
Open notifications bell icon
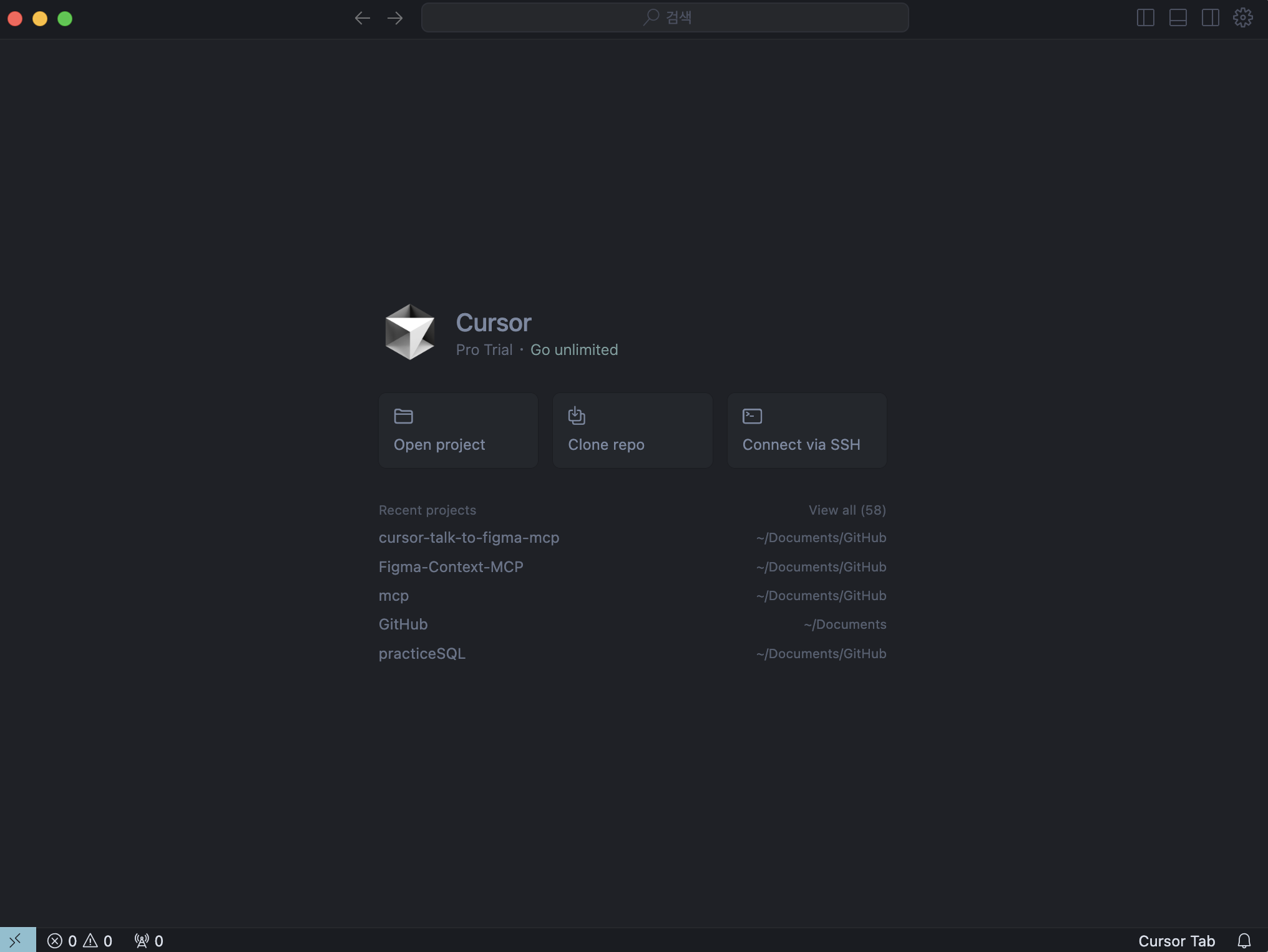1244,941
